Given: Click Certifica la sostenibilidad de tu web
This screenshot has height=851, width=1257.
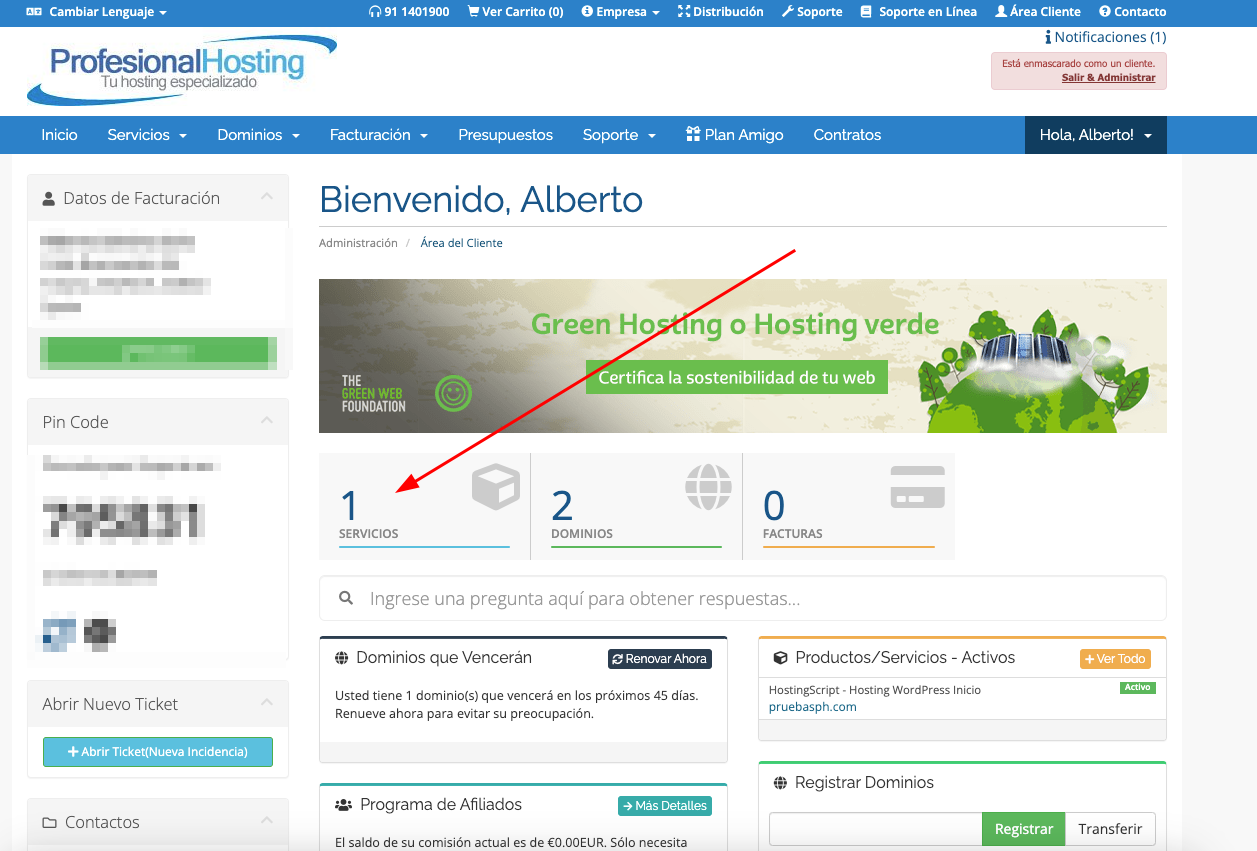Looking at the screenshot, I should coord(737,377).
